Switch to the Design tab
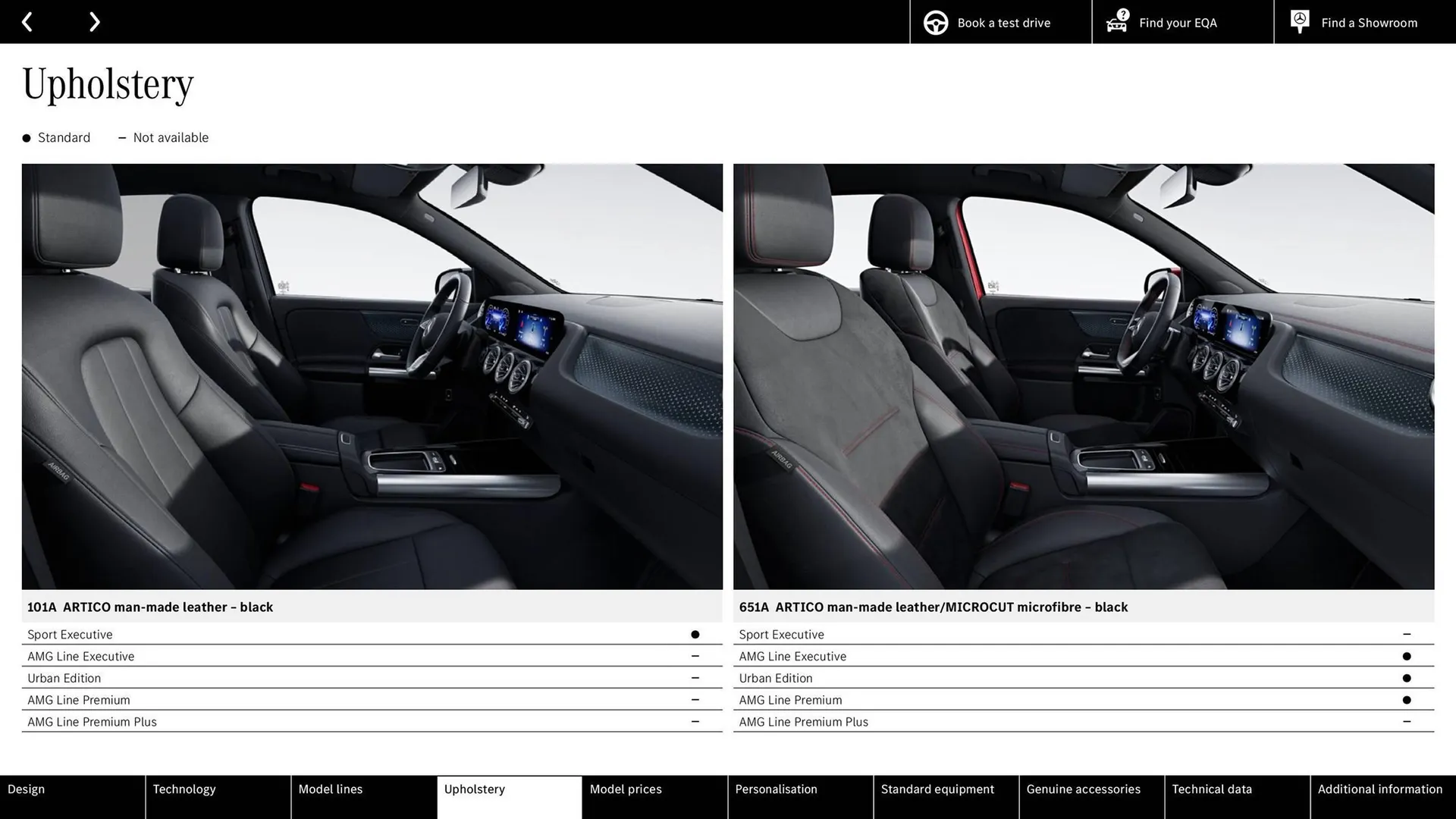1456x819 pixels. (26, 789)
